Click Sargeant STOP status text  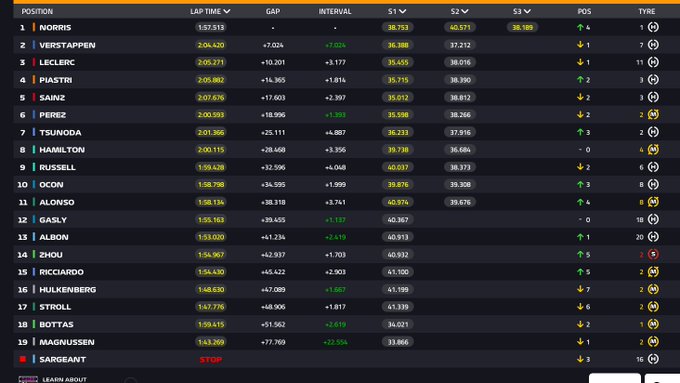(211, 360)
